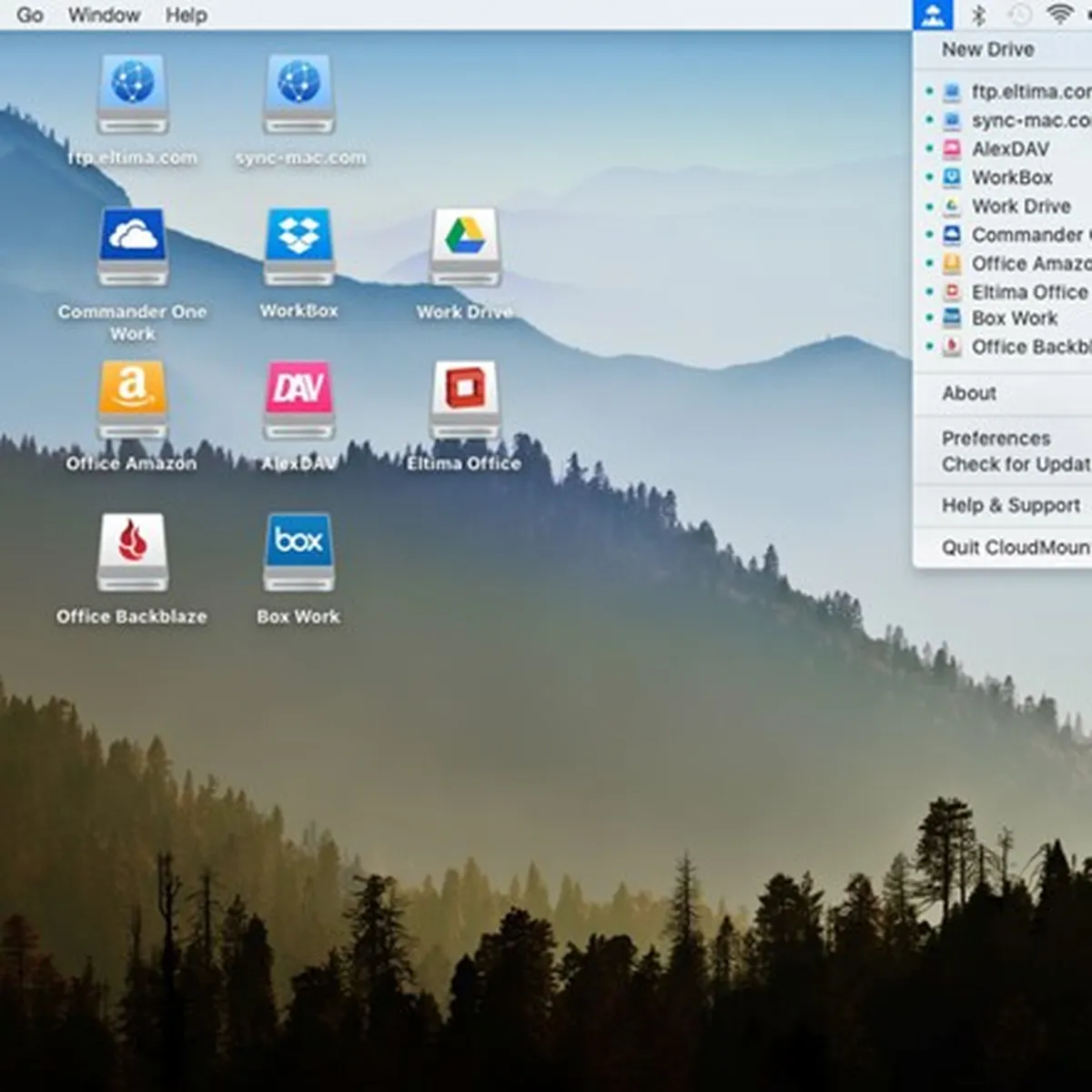Open the Window menu

104,15
